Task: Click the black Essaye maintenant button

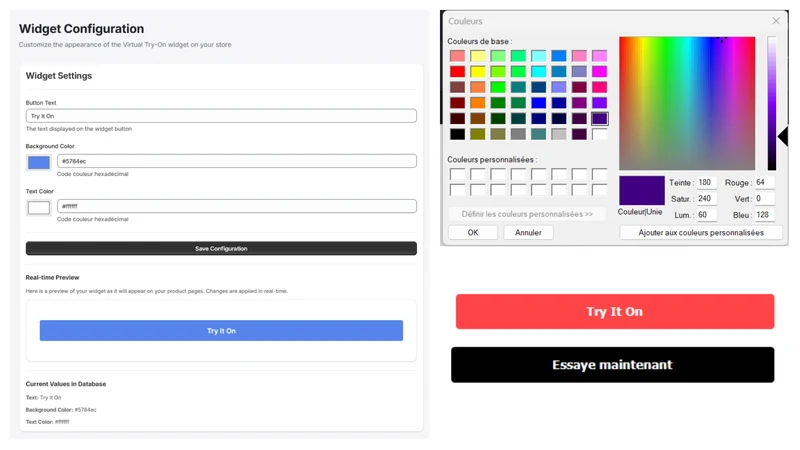Action: click(x=612, y=365)
